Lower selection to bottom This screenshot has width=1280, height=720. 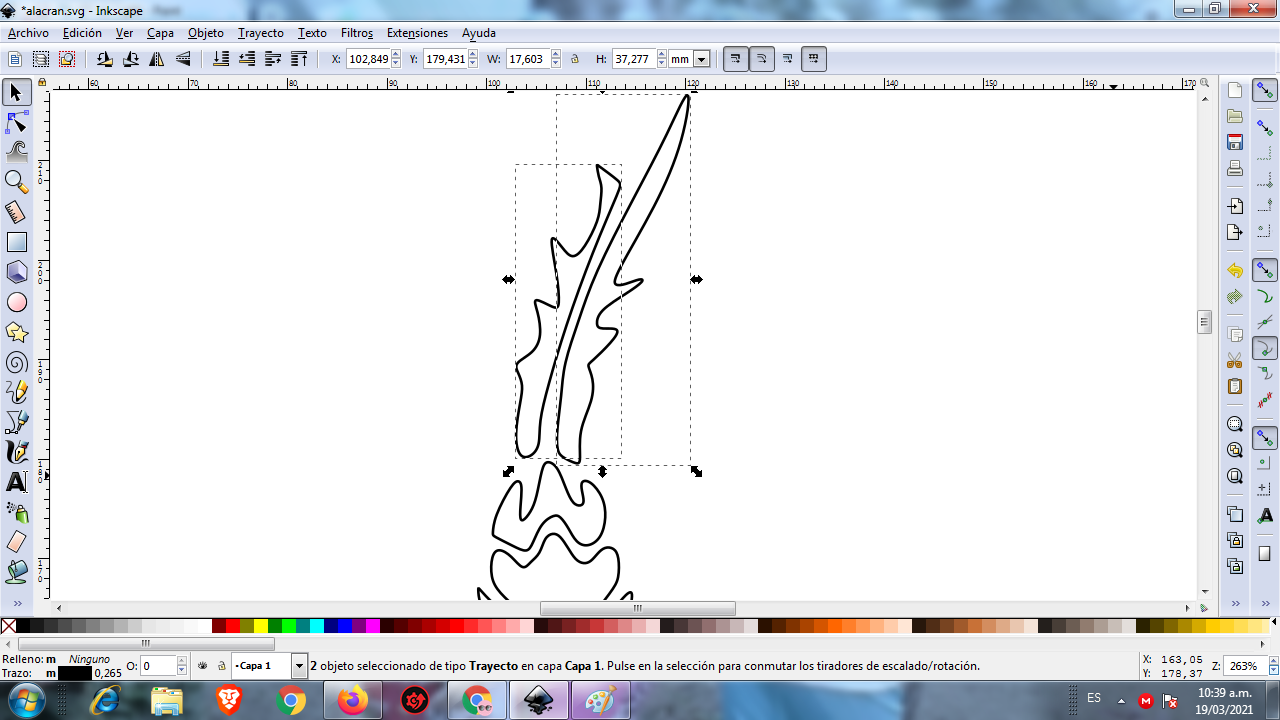(221, 59)
